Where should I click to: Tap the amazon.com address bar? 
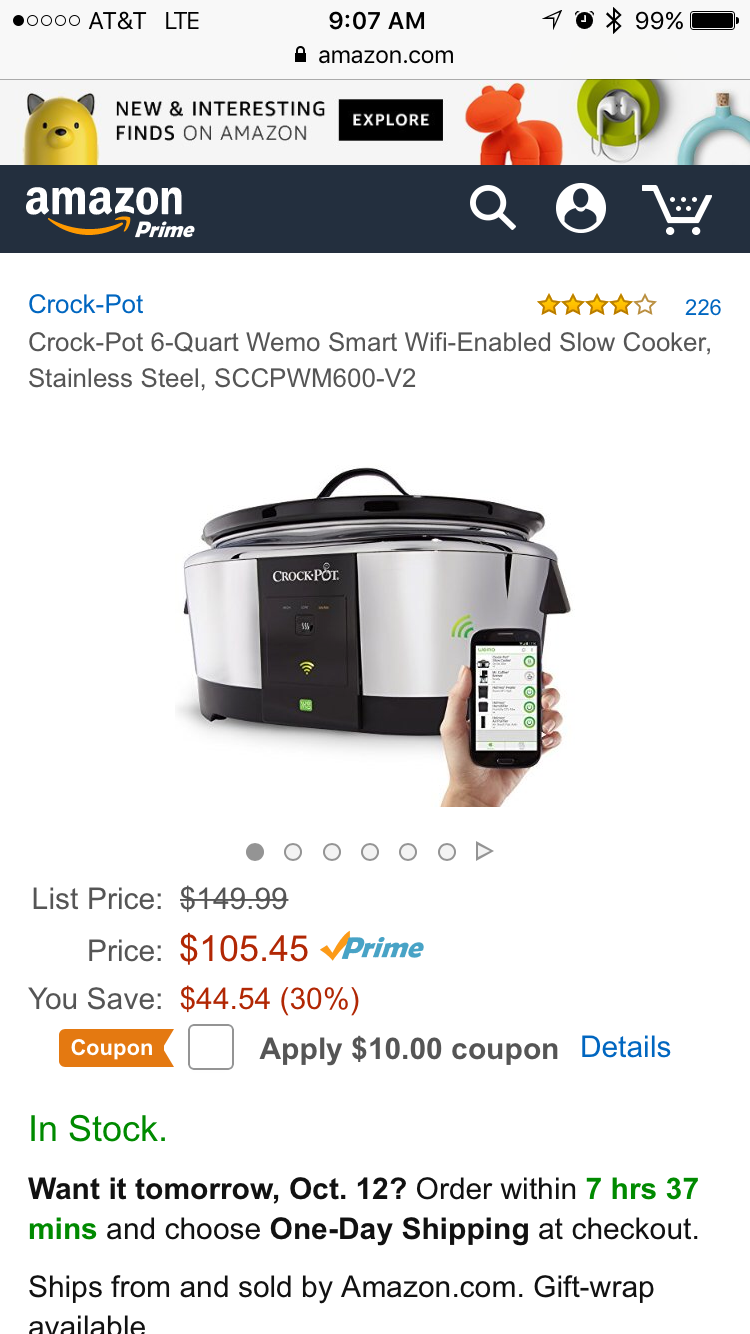pos(375,56)
